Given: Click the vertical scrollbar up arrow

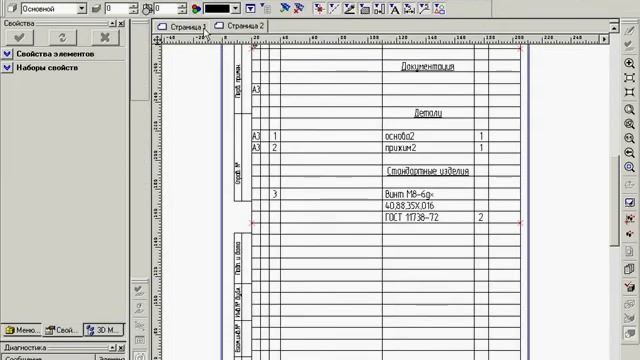Looking at the screenshot, I should 614,27.
